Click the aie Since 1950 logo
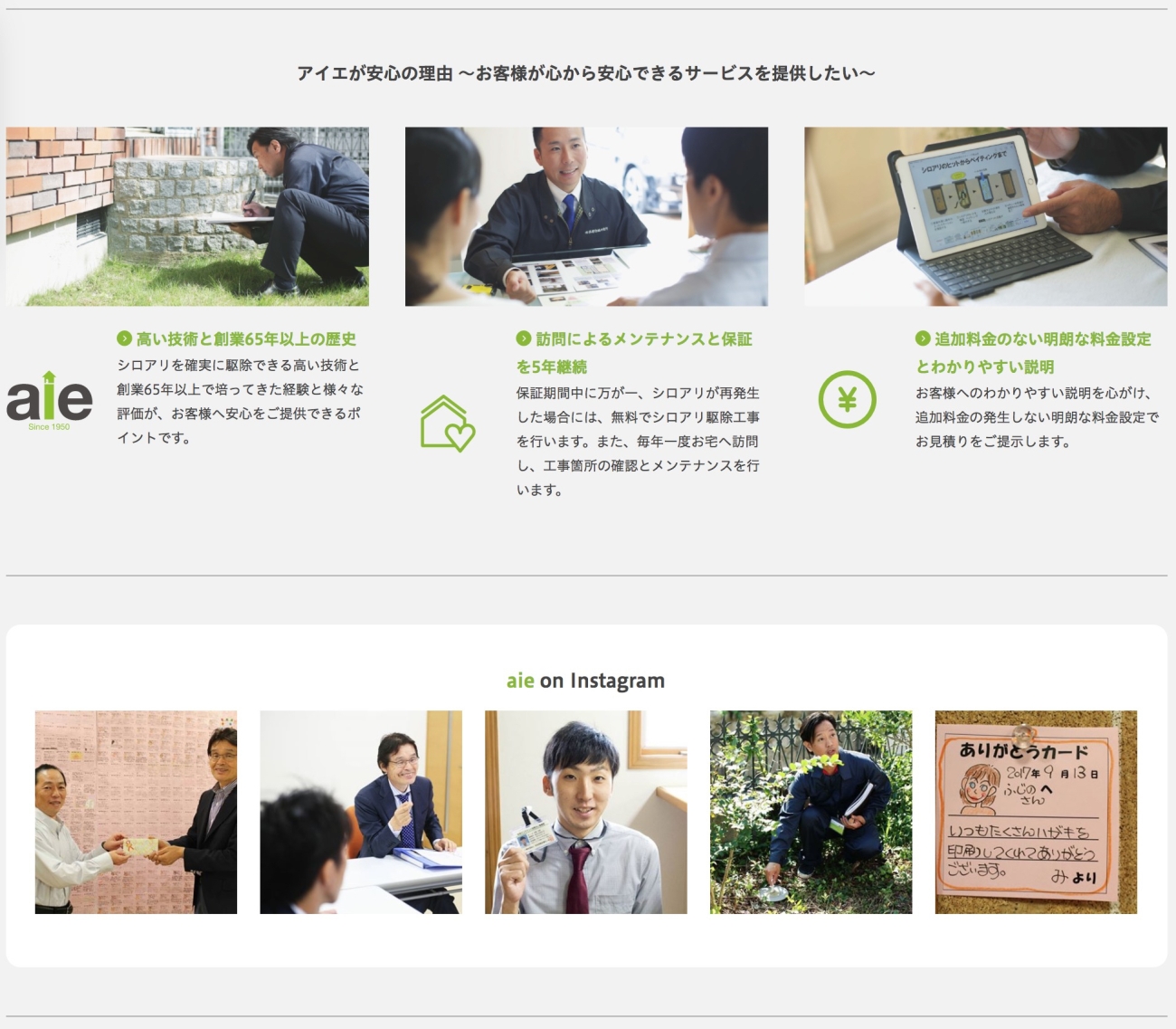Screen dimensions: 1176x1029 49,401
